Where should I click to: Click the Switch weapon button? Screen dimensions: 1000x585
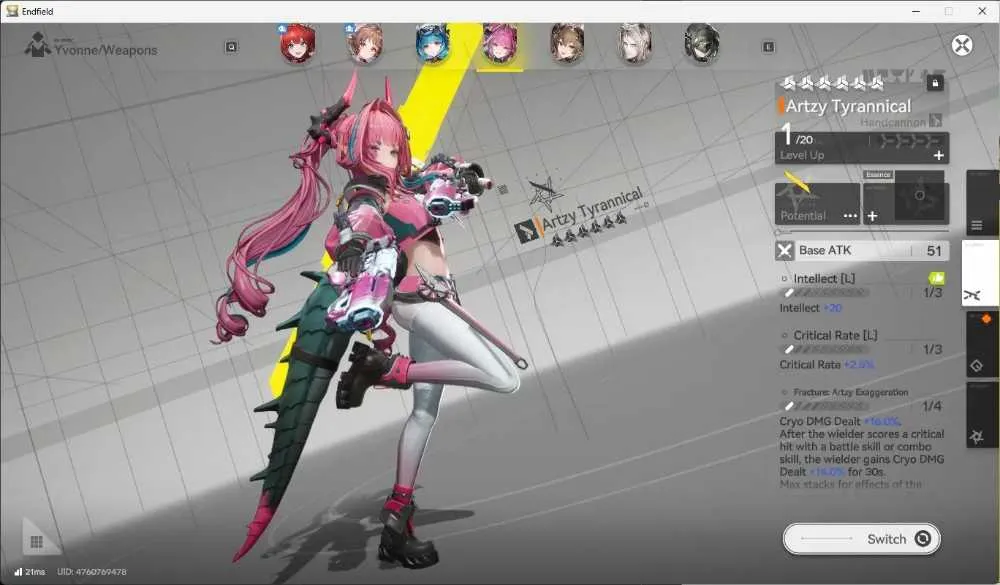click(862, 539)
